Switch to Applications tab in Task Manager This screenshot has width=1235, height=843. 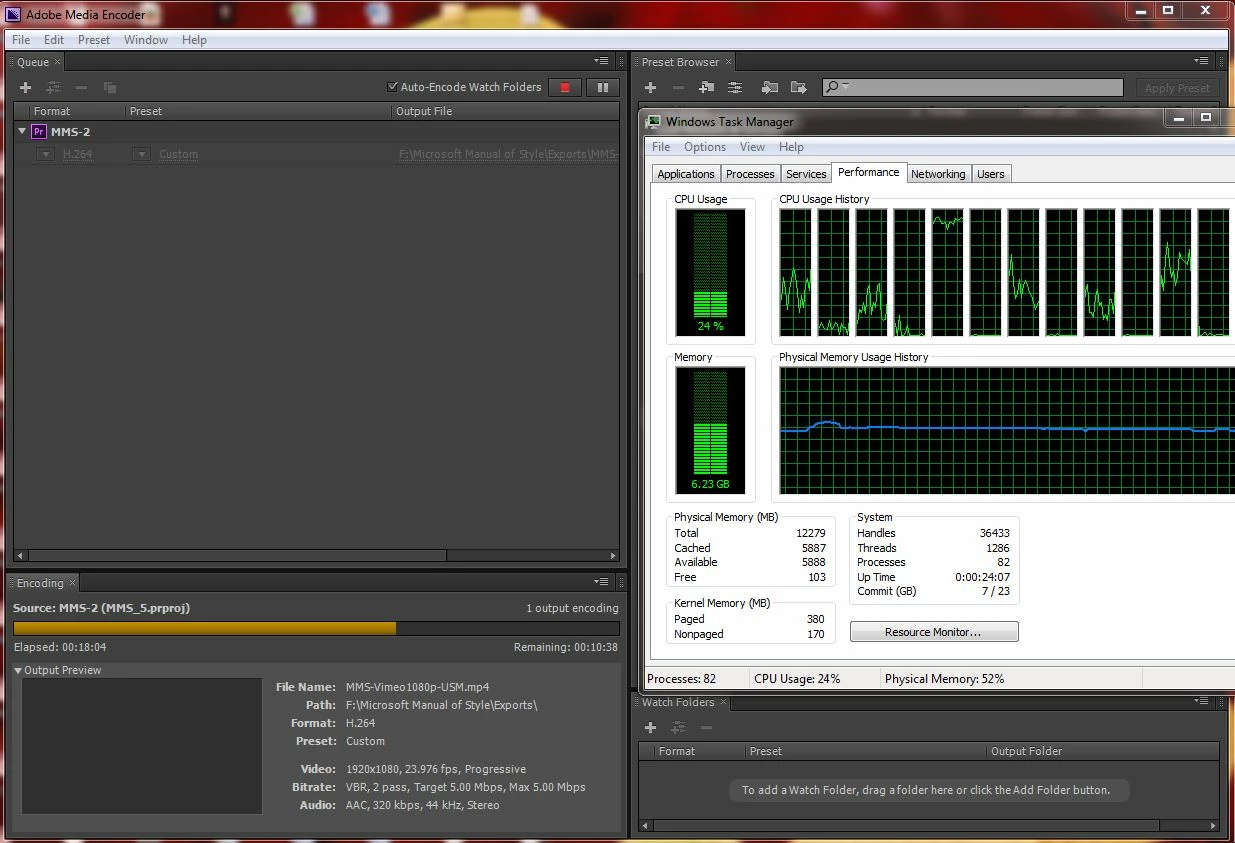[x=686, y=174]
